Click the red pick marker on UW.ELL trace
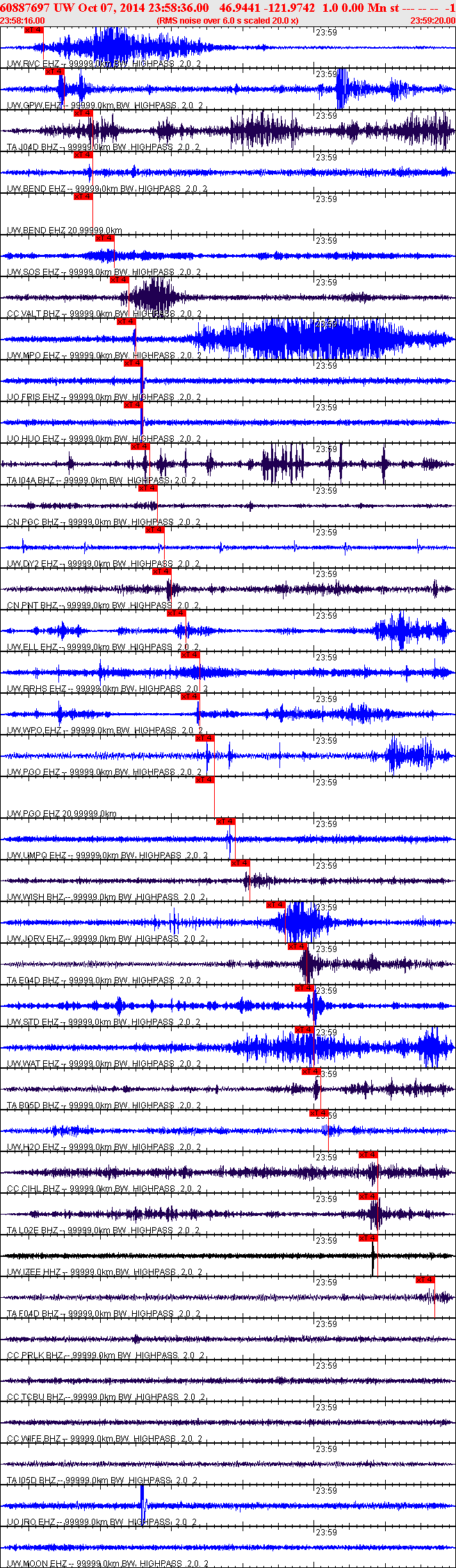 tap(177, 613)
